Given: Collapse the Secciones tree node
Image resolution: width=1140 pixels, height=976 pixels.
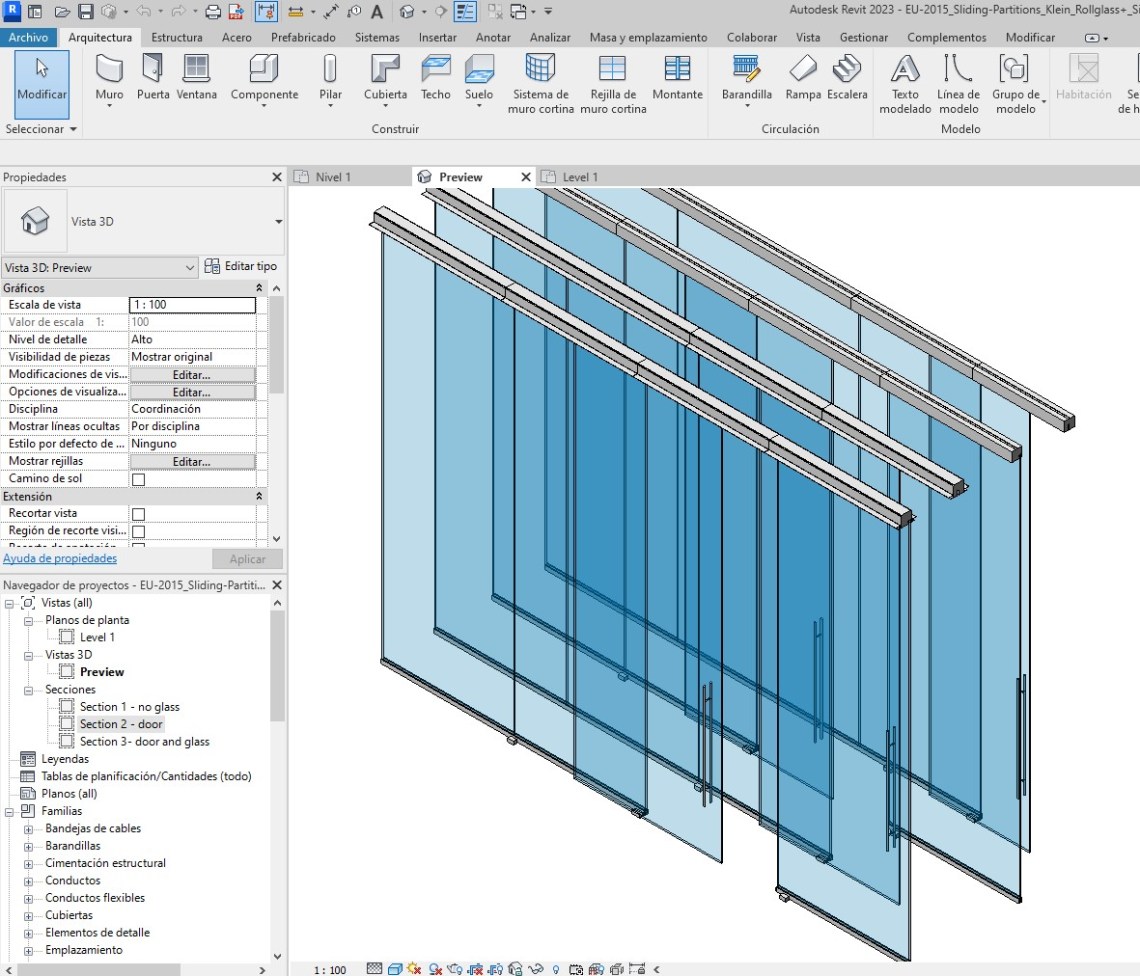Looking at the screenshot, I should tap(29, 690).
